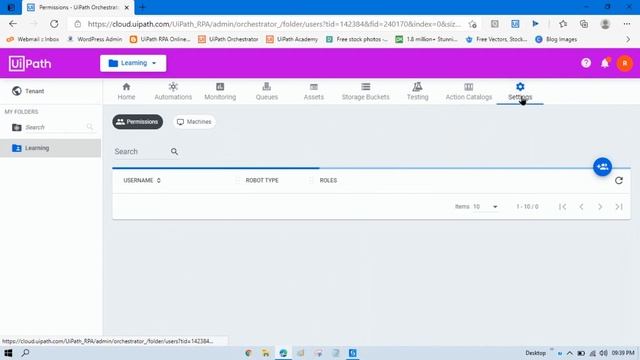
Task: Expand the bookmarks bar overflow chevron
Action: (x=628, y=39)
